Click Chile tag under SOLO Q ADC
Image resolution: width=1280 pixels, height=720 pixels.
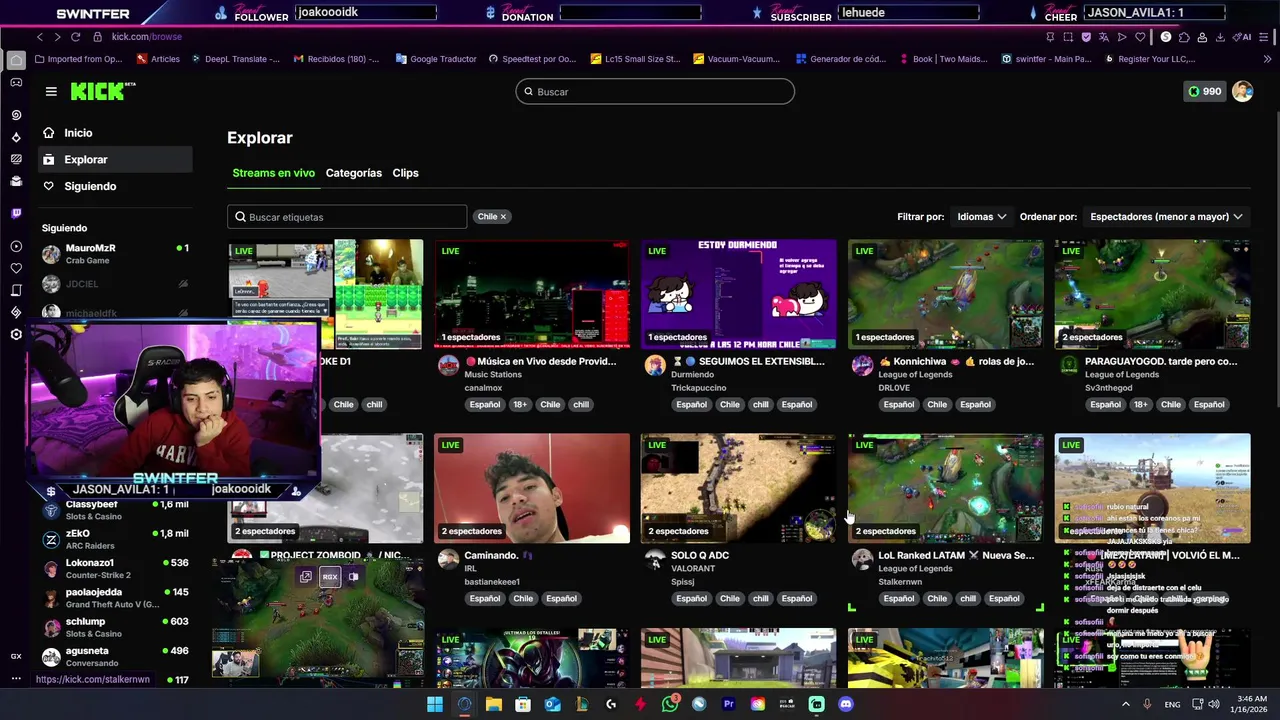click(x=730, y=599)
